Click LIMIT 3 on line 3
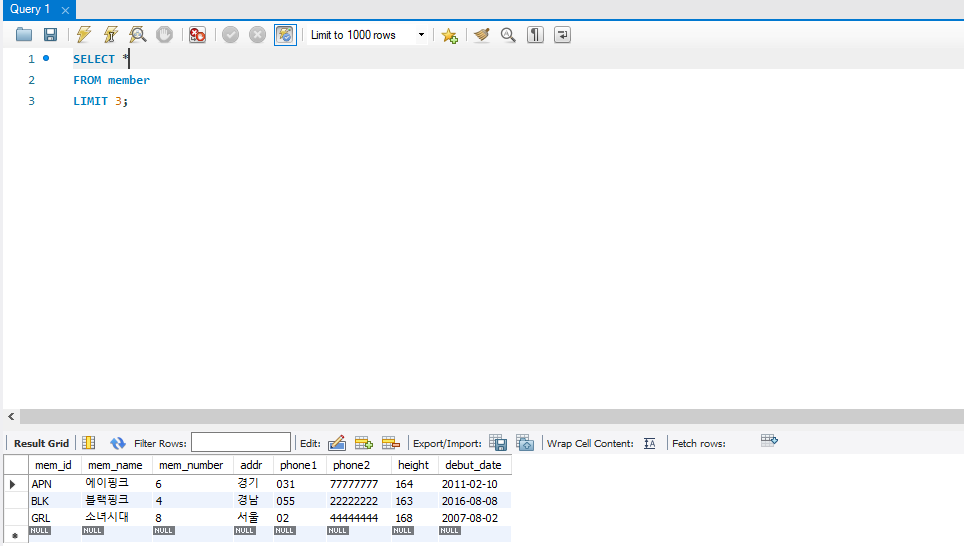 coord(98,101)
